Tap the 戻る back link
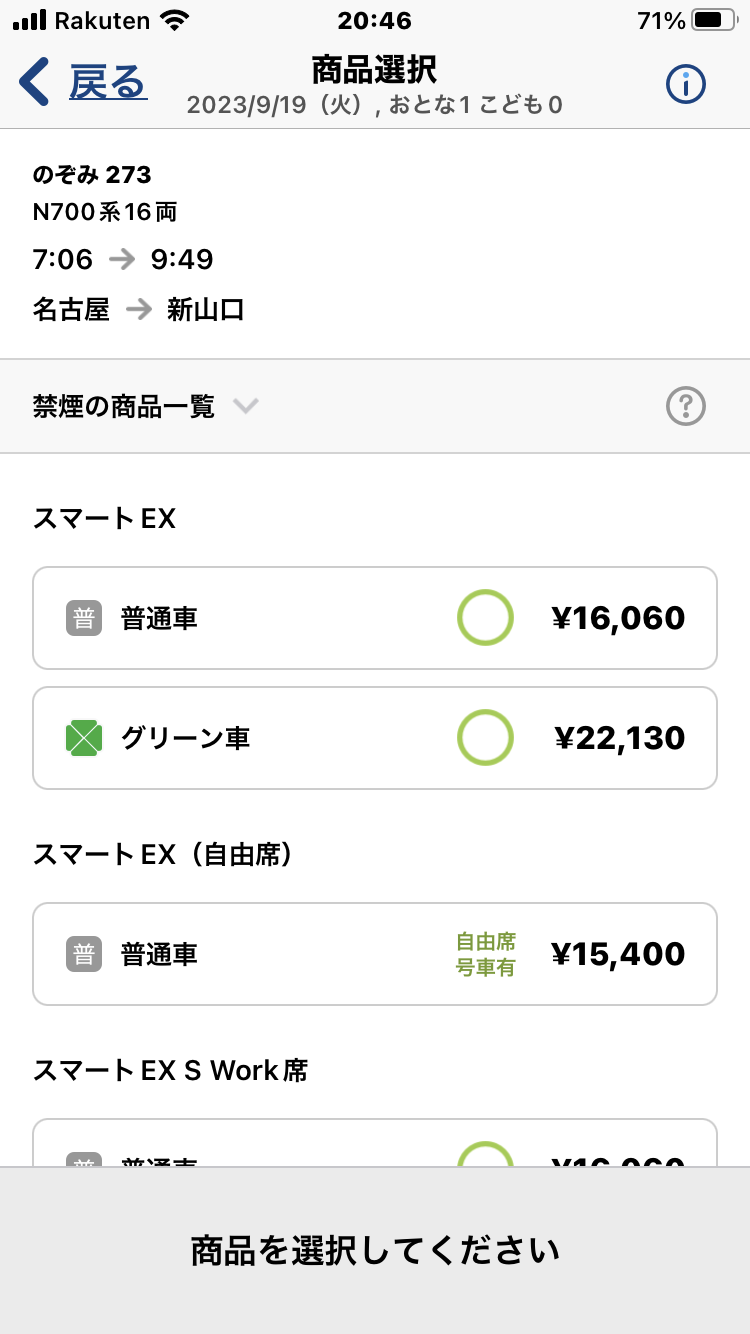The width and height of the screenshot is (750, 1334). 108,82
